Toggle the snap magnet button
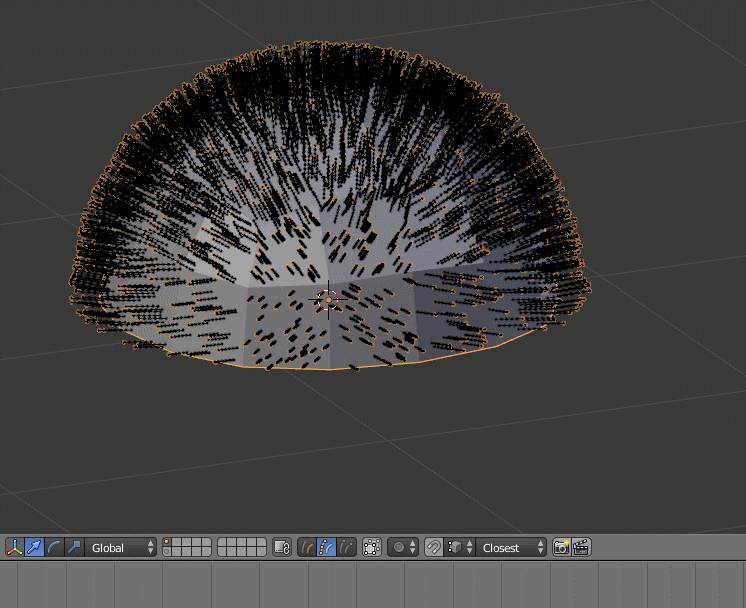The image size is (746, 608). (433, 548)
